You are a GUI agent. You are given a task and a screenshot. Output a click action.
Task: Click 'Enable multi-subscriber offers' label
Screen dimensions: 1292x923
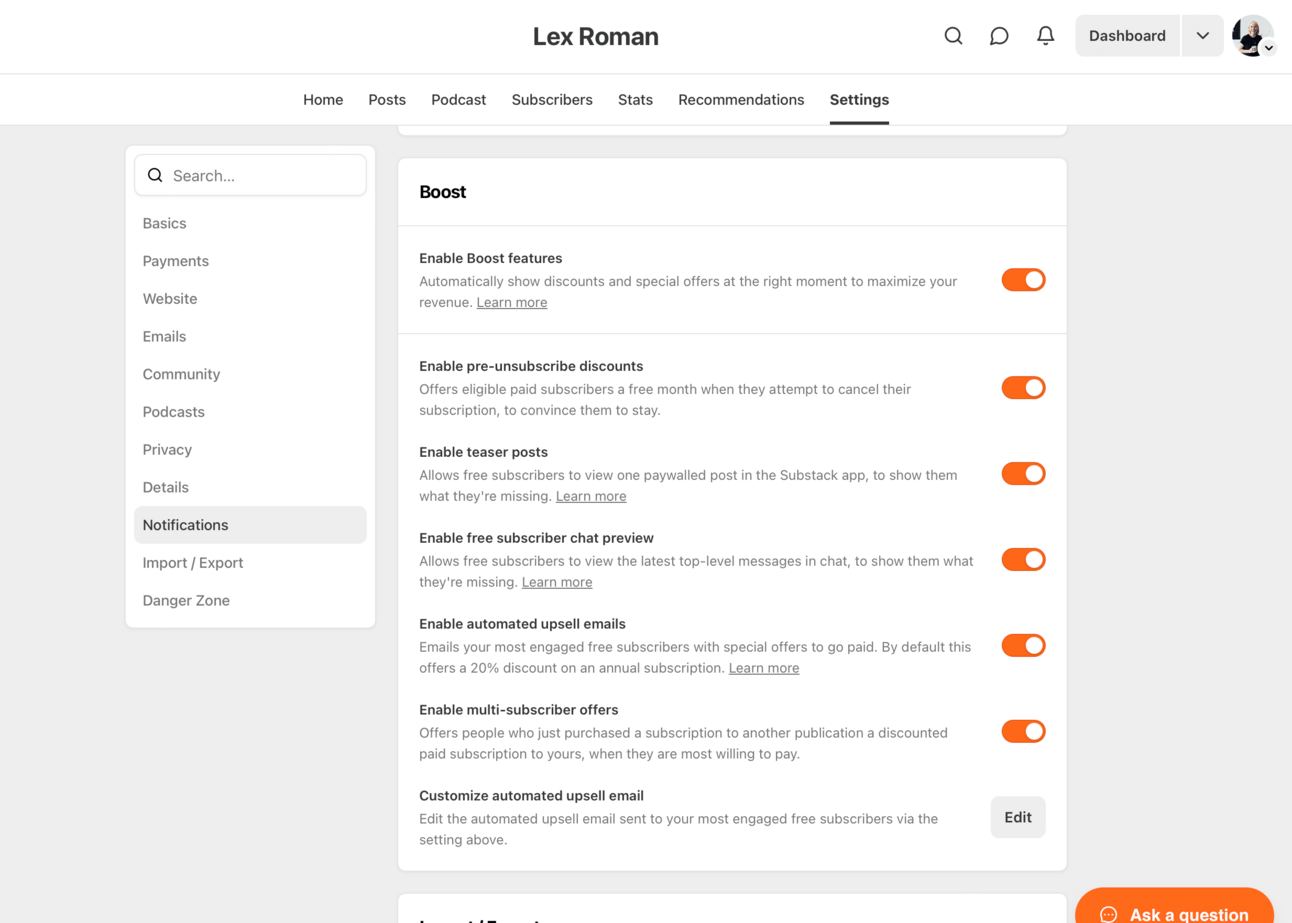[x=518, y=710]
